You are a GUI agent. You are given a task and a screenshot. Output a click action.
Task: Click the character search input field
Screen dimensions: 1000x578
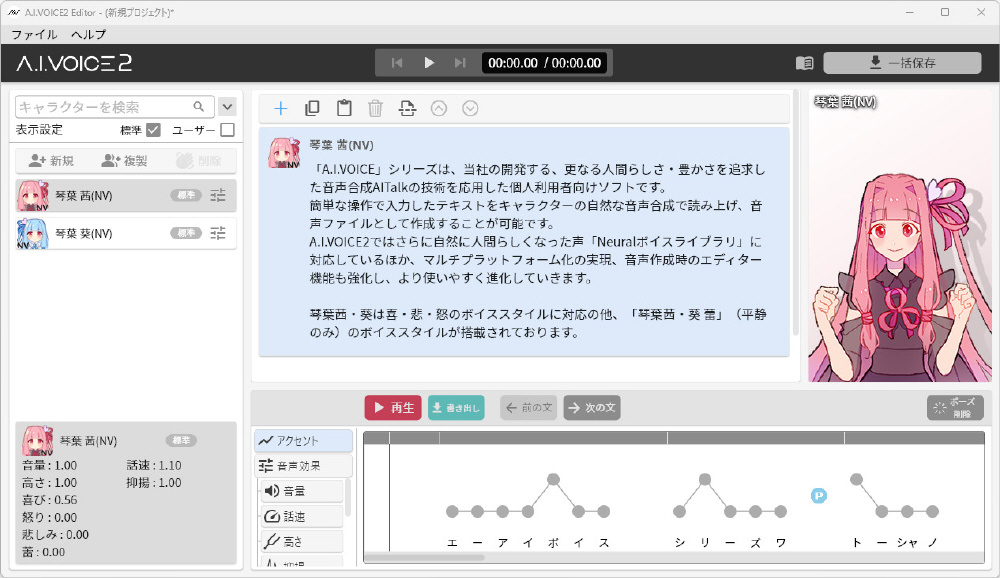103,107
